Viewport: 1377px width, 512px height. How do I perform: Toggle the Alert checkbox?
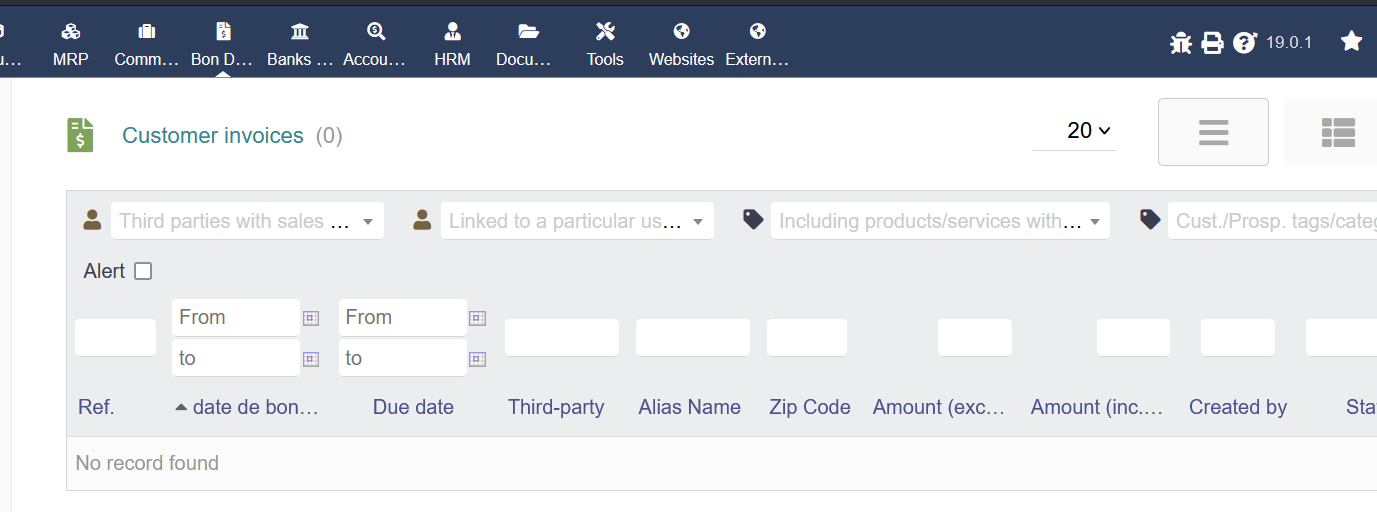point(143,271)
